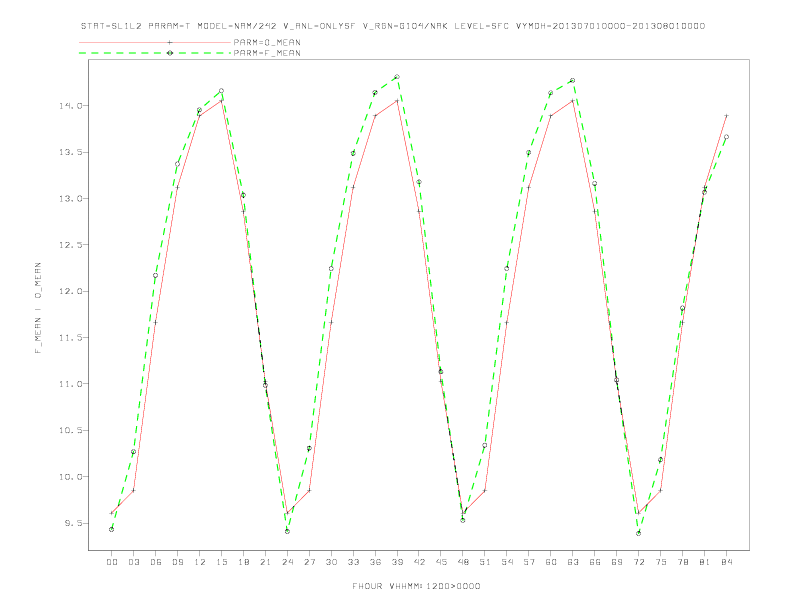Click the 18 forecast hour tick label

tap(243, 562)
